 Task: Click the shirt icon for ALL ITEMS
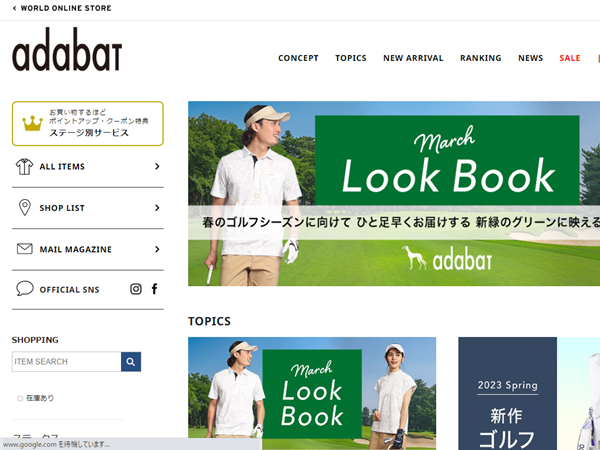point(24,166)
